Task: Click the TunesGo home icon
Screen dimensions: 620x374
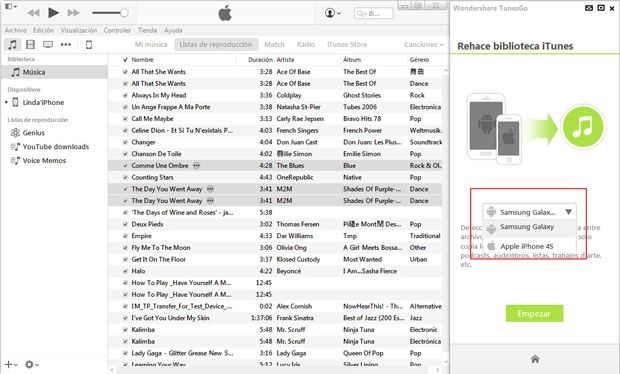Action: [x=535, y=359]
